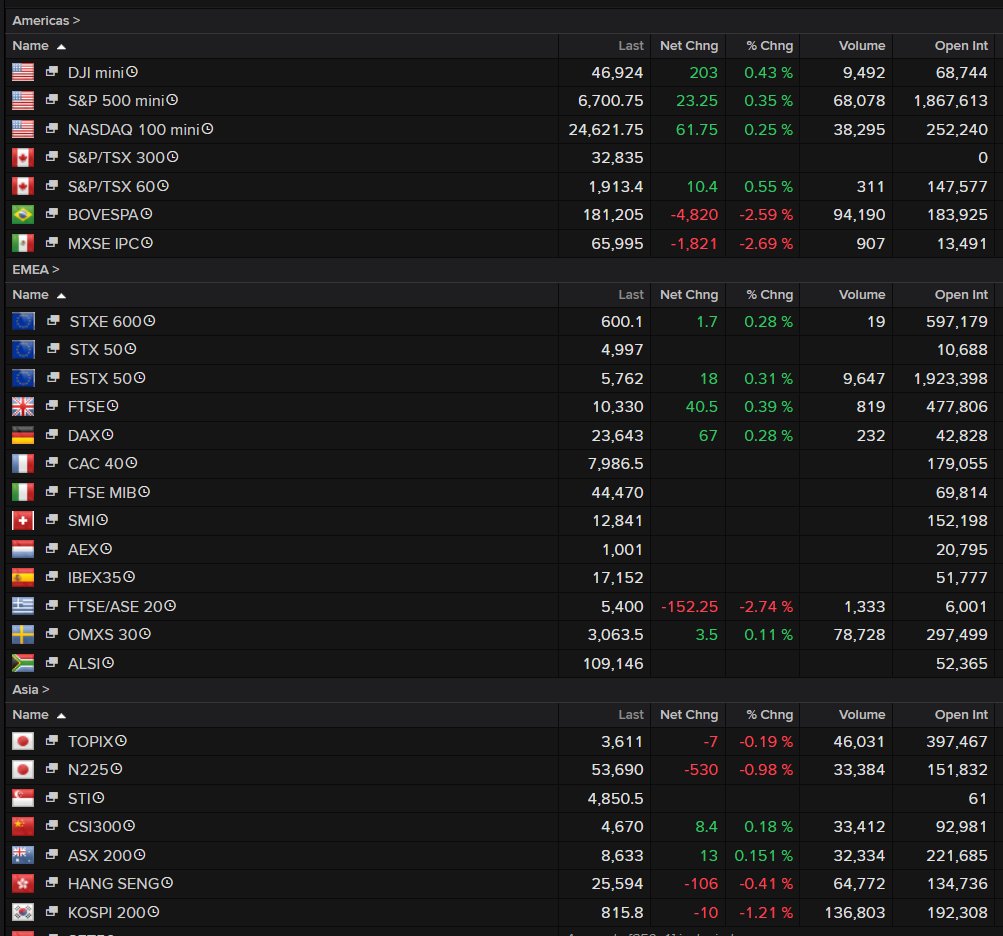The height and width of the screenshot is (936, 1003).
Task: Click the Japan flag icon in TOPIX row
Action: (23, 741)
